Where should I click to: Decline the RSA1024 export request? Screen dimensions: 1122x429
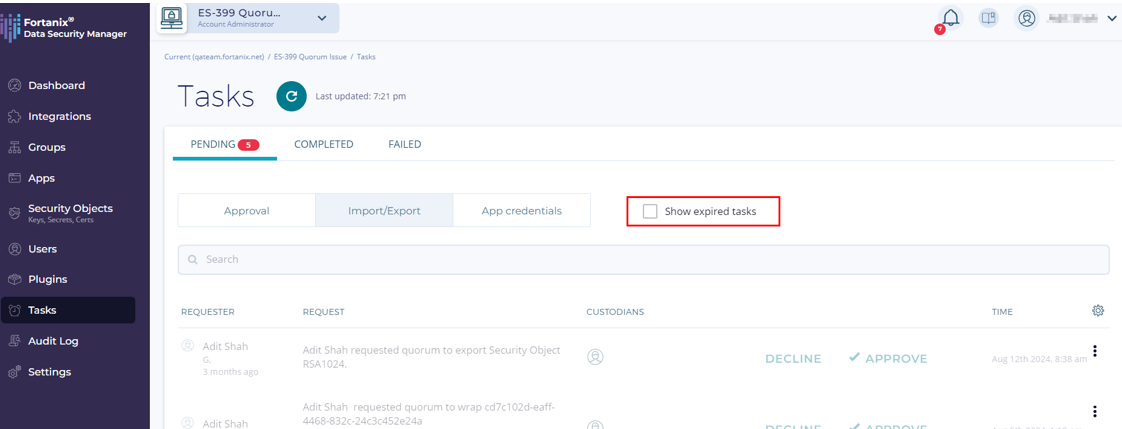[793, 358]
